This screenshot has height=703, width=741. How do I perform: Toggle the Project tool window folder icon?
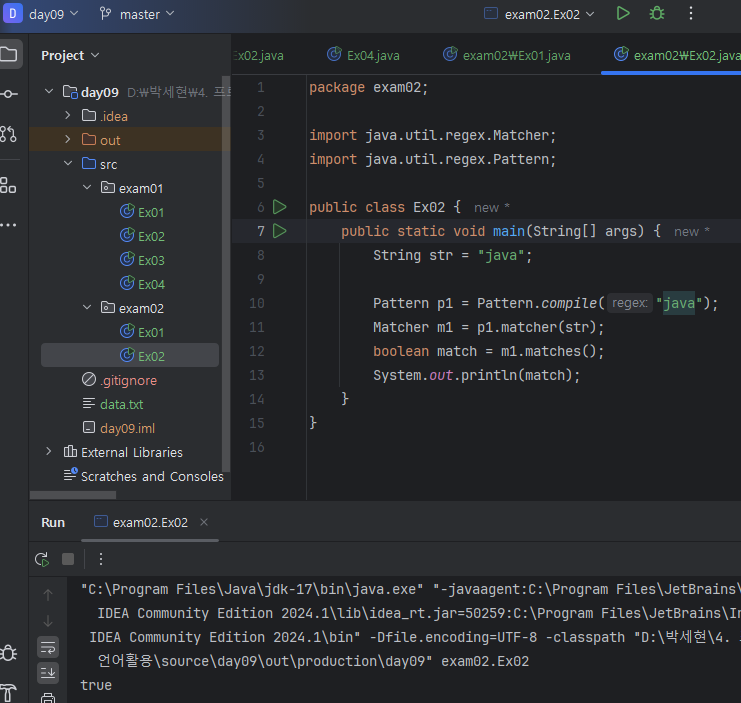[9, 54]
